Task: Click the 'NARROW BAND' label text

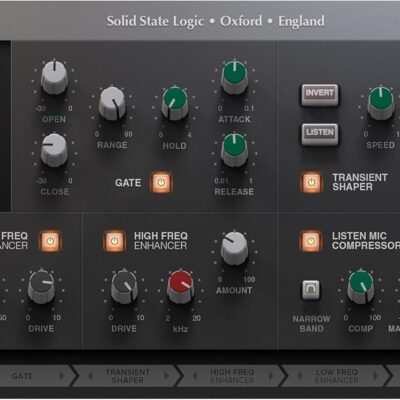Action: tap(311, 324)
